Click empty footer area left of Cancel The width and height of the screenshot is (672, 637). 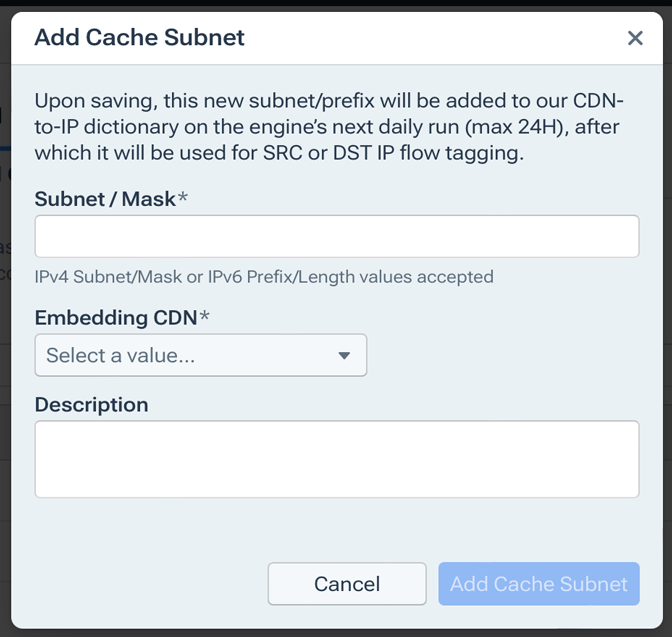tap(140, 584)
